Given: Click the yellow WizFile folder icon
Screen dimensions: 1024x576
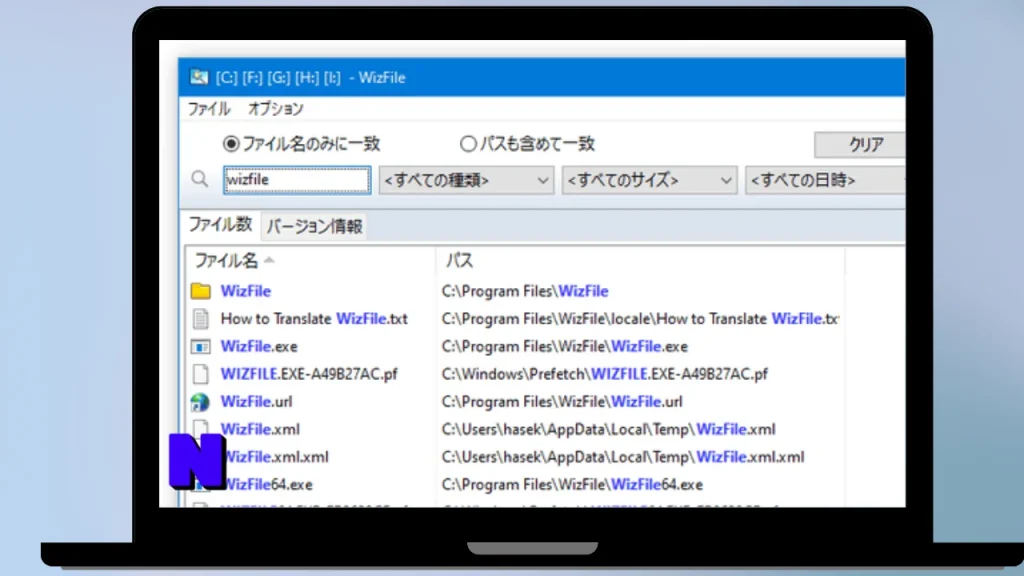Looking at the screenshot, I should click(x=200, y=291).
